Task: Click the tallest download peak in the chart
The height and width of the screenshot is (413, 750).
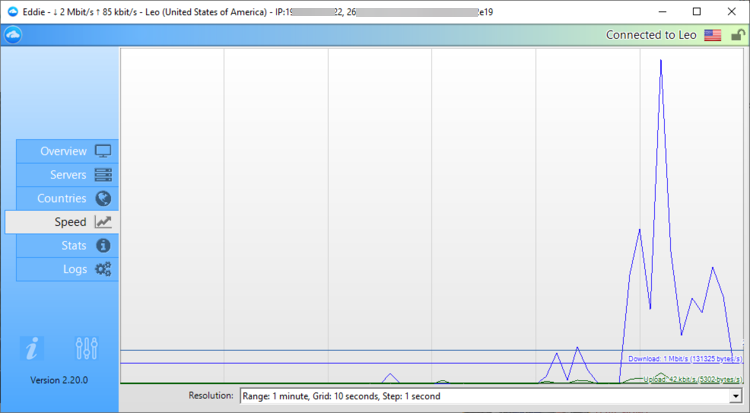Action: pyautogui.click(x=660, y=61)
